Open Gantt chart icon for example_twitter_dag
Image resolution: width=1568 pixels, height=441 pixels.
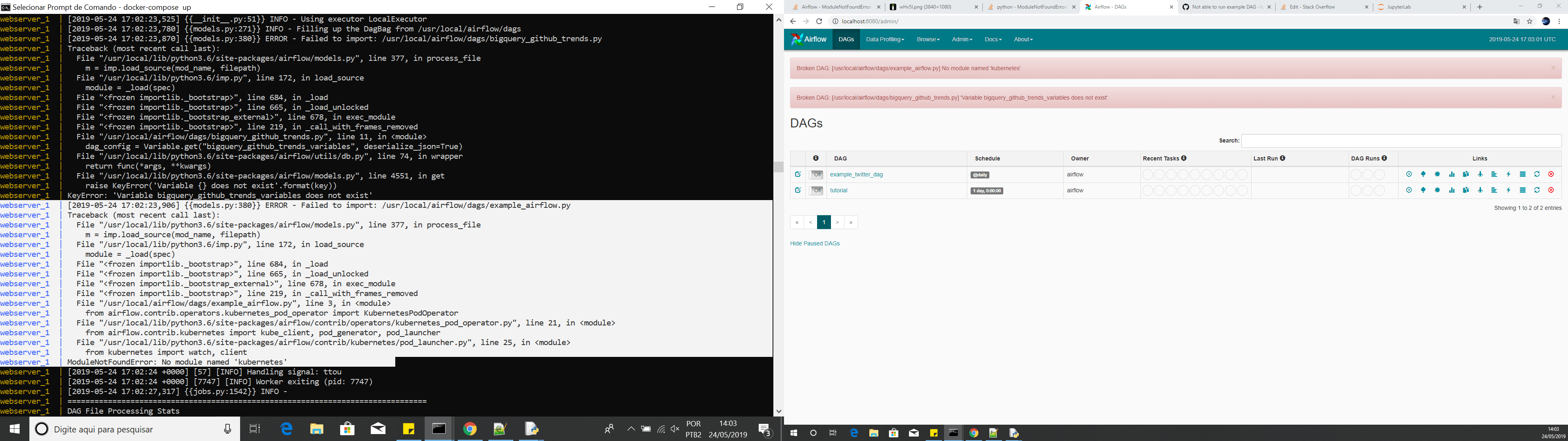tap(1494, 174)
